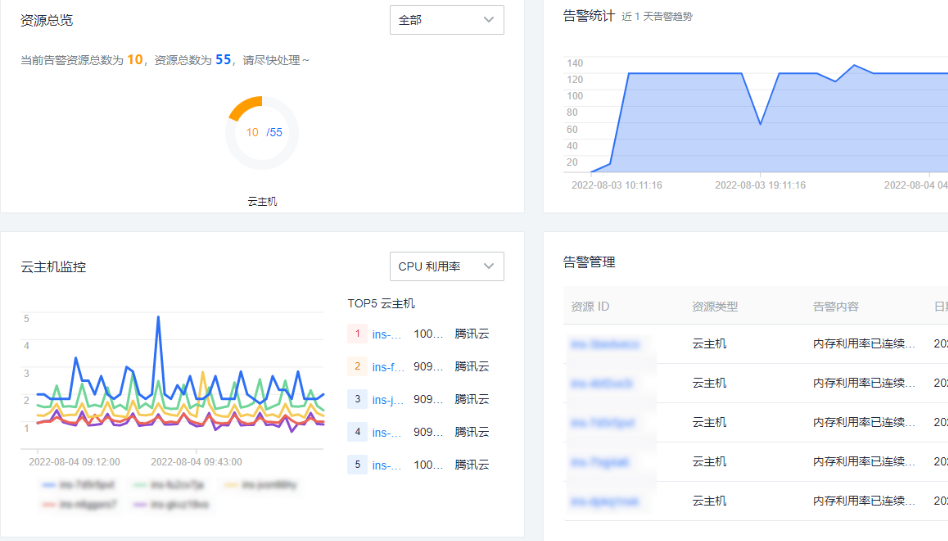
Task: Click the 909... value in rank 2 row
Action: pos(428,366)
